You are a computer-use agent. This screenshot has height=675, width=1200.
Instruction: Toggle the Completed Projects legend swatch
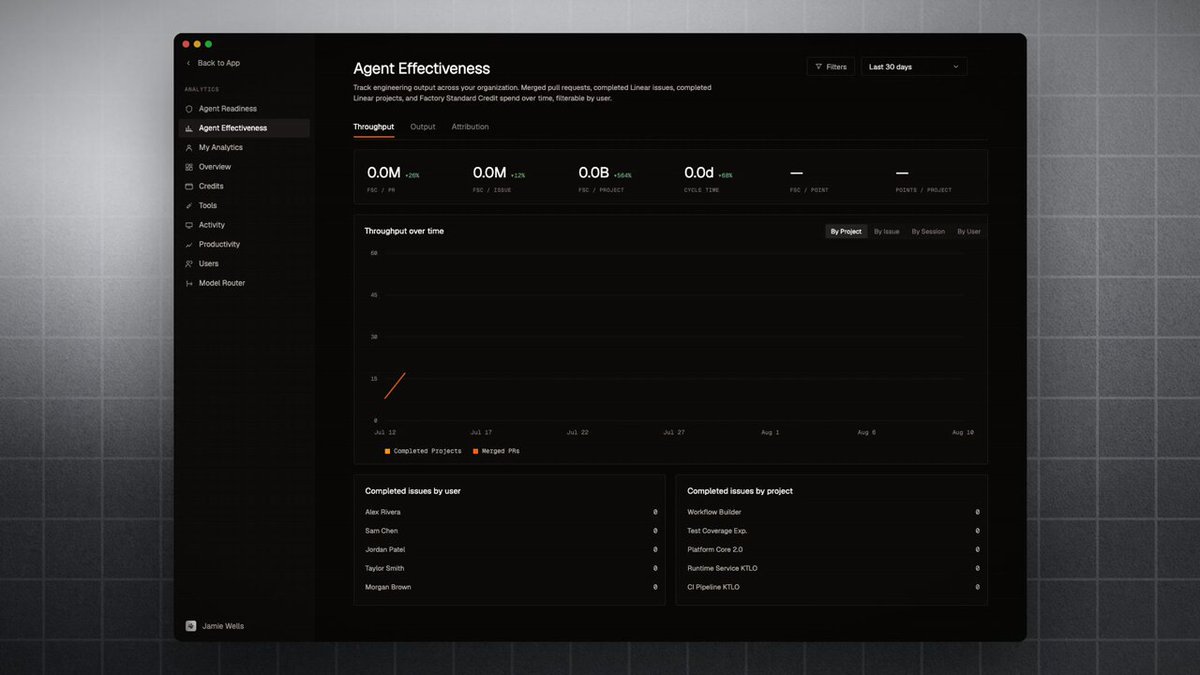(388, 451)
